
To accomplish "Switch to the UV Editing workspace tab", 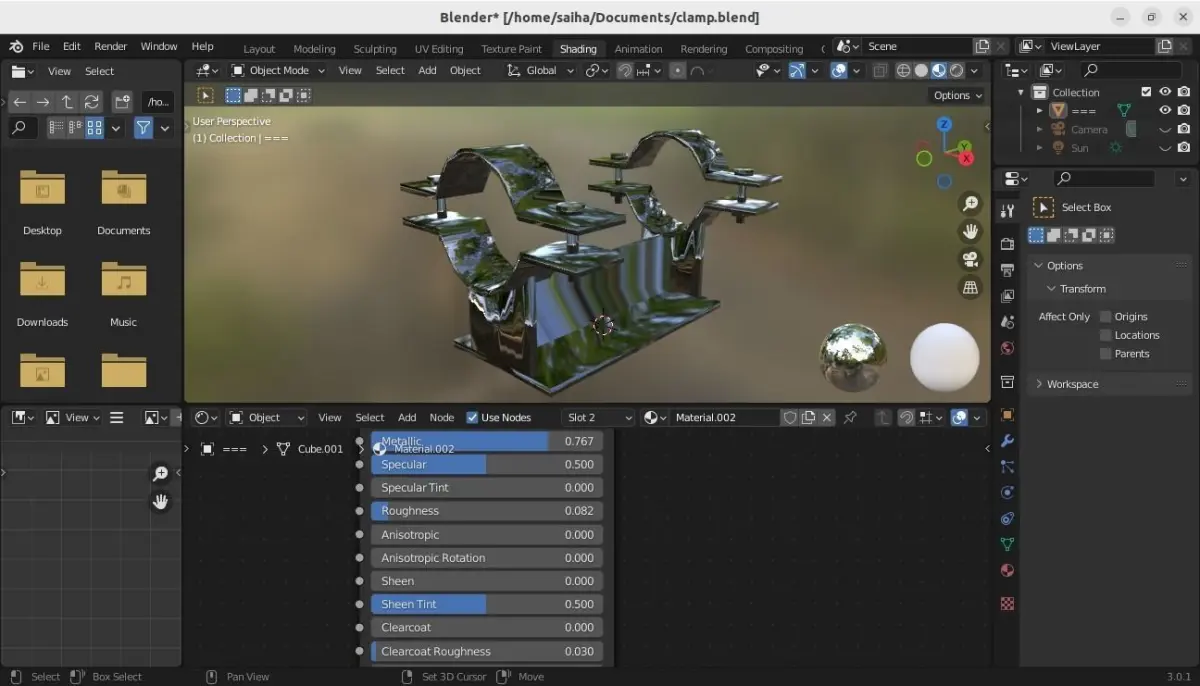I will [439, 49].
